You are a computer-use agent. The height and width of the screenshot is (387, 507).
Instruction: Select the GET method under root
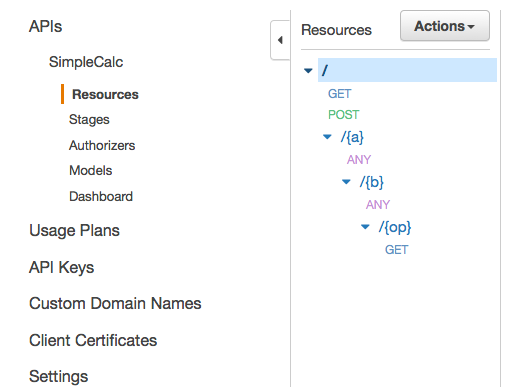(x=339, y=94)
